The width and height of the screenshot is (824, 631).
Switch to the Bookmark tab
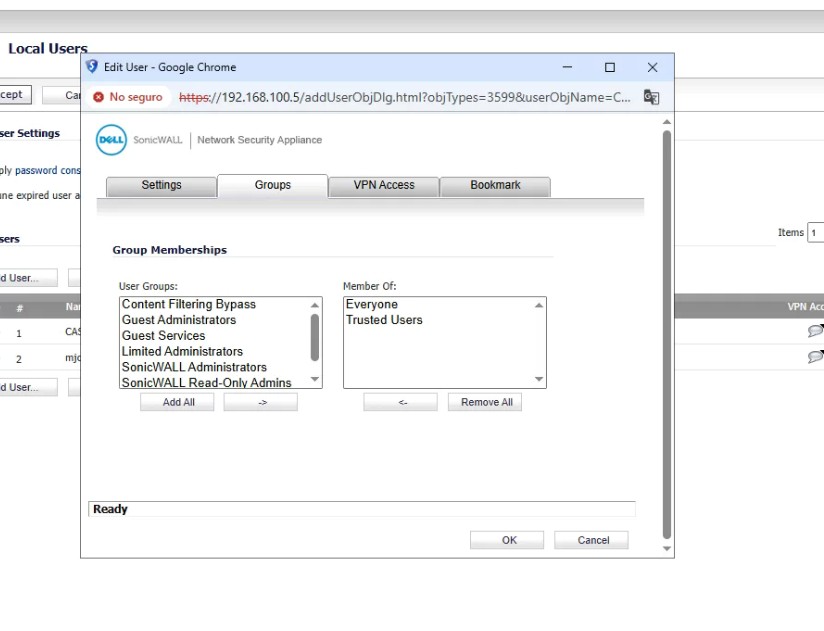(495, 185)
